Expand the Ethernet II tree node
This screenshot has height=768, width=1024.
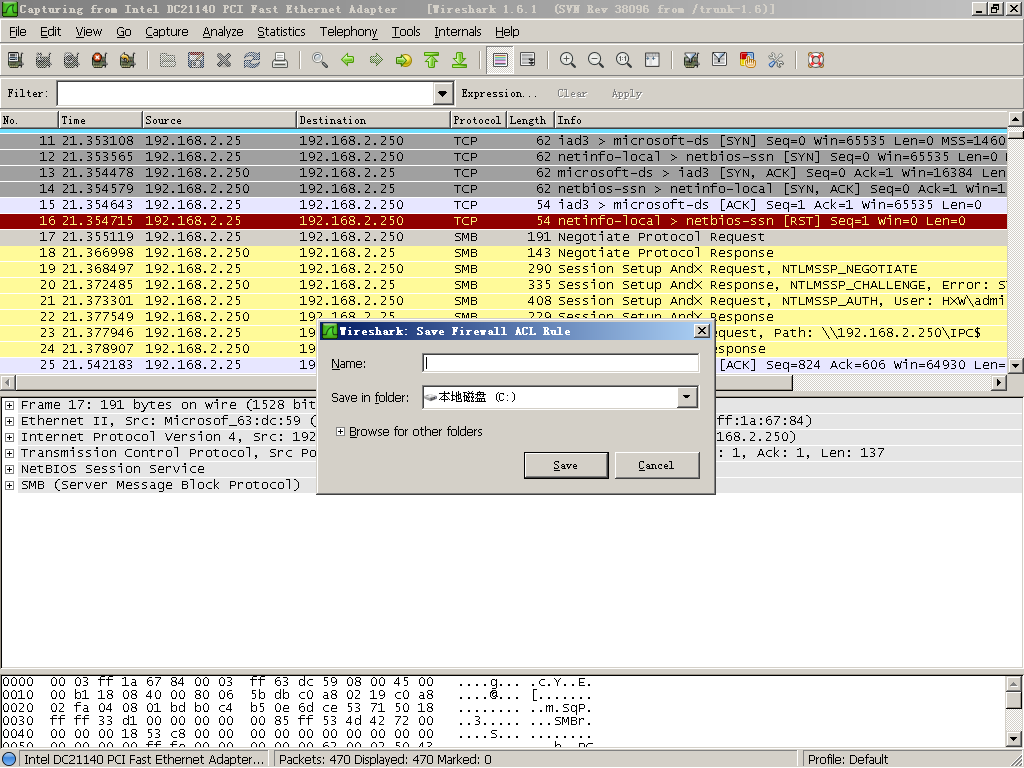point(9,421)
